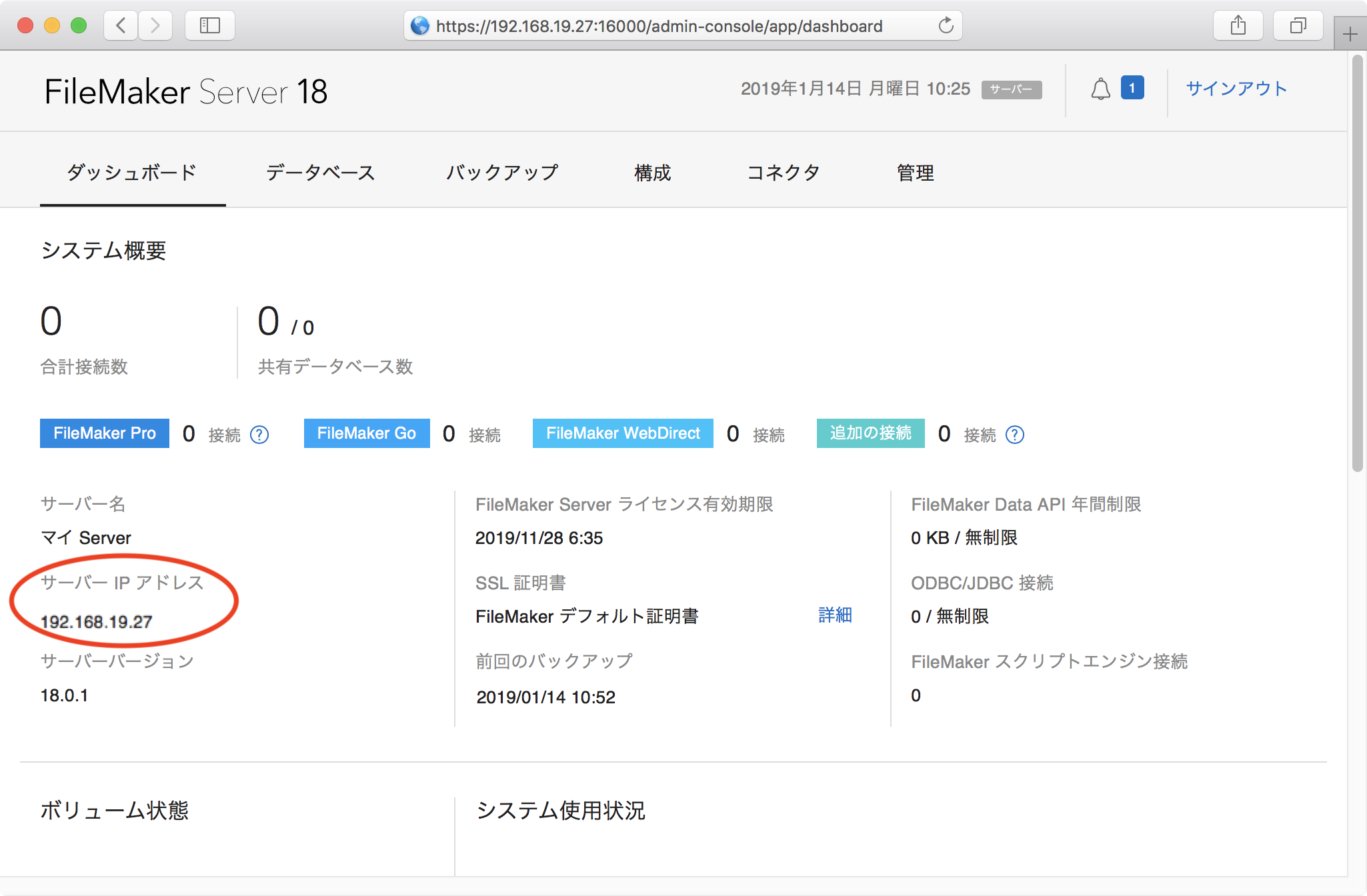
Task: Click the 共有データベース数 label
Action: tap(335, 367)
